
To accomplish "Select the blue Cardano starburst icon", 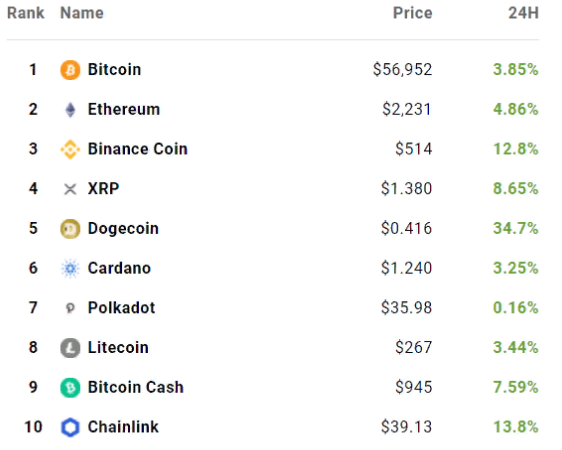I will [x=70, y=268].
